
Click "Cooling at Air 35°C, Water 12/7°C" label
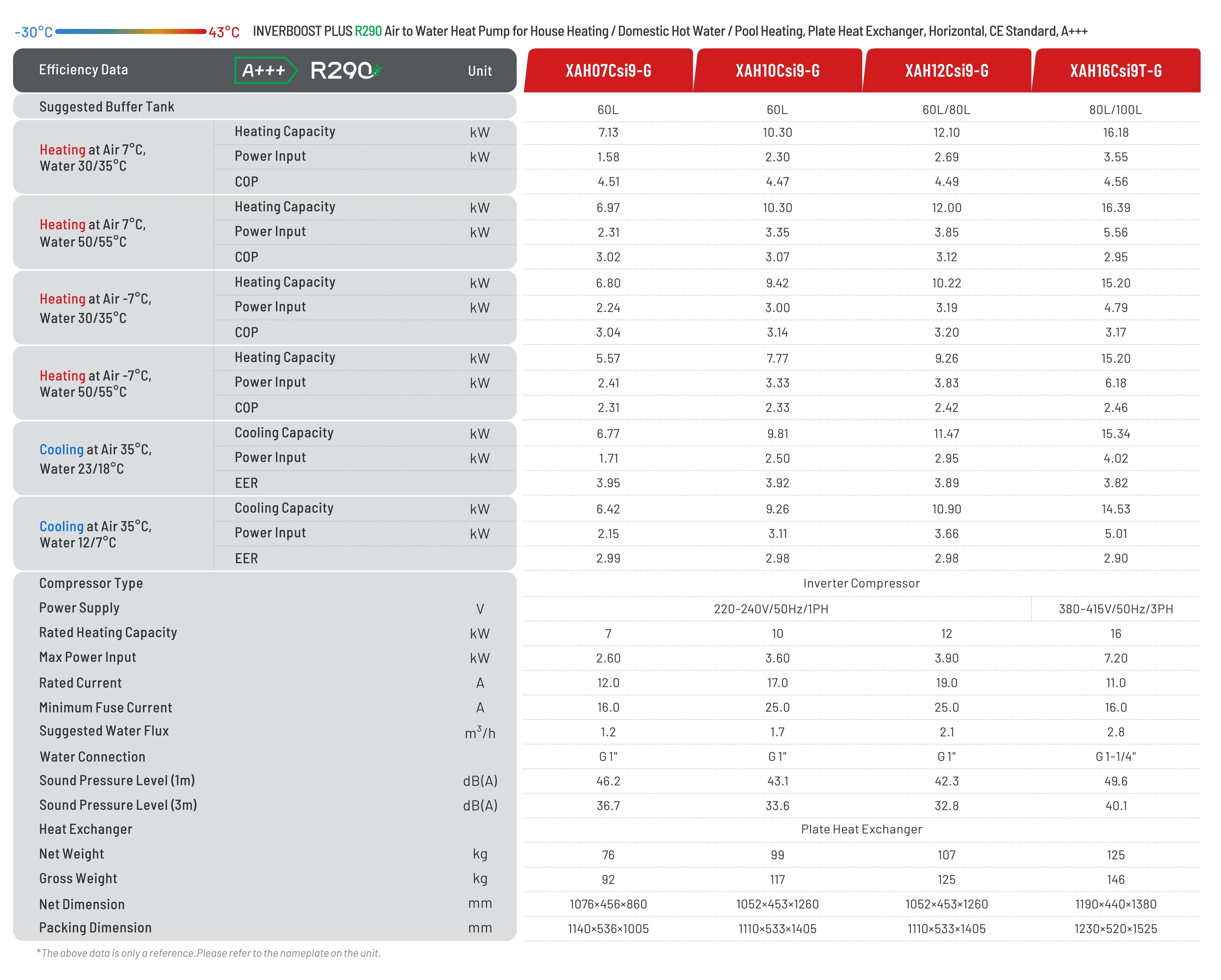[x=96, y=534]
